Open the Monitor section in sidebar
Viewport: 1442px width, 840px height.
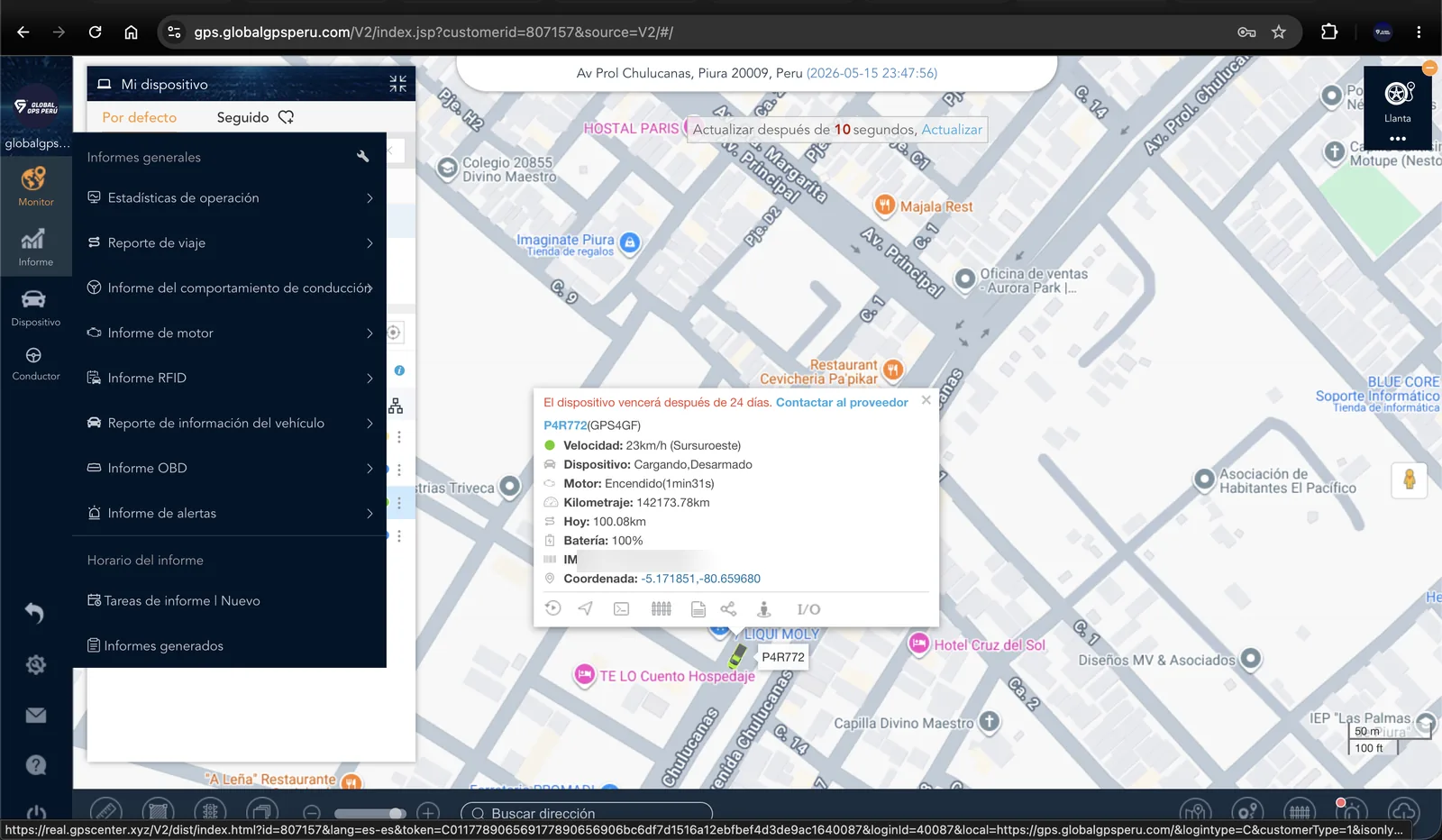[x=36, y=187]
